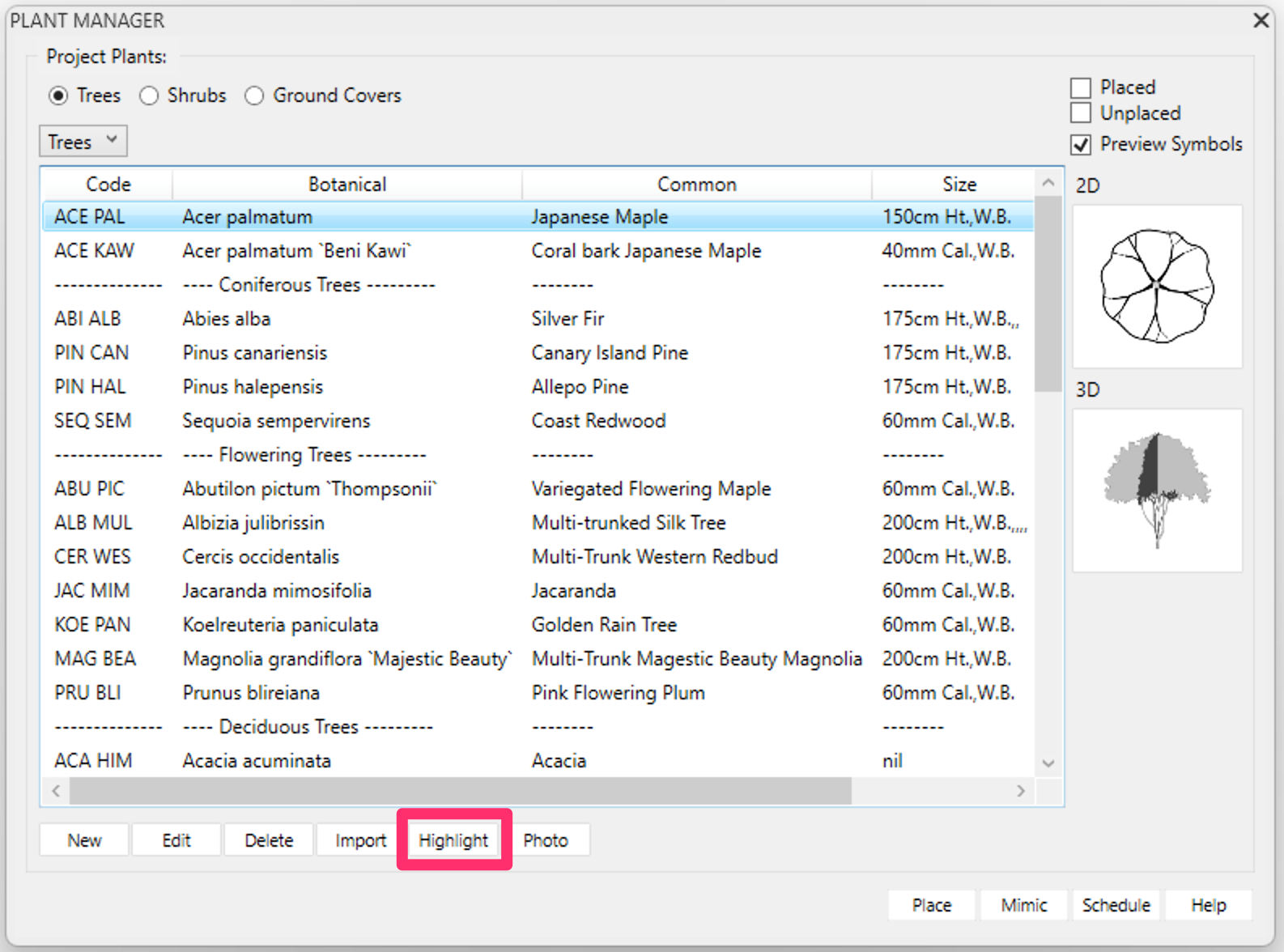Click the list scroll-up arrow
Screen dimensions: 1284x952
pos(1048,183)
